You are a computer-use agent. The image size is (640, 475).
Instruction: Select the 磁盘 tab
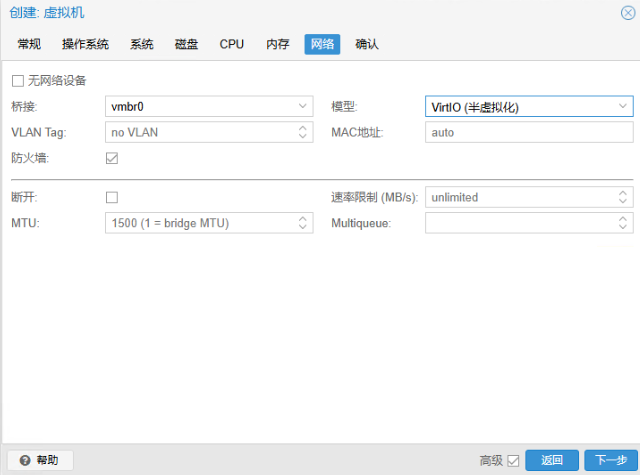(186, 44)
